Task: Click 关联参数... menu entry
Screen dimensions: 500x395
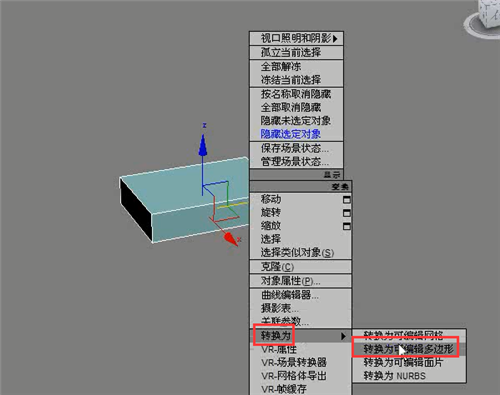Action: [x=301, y=321]
